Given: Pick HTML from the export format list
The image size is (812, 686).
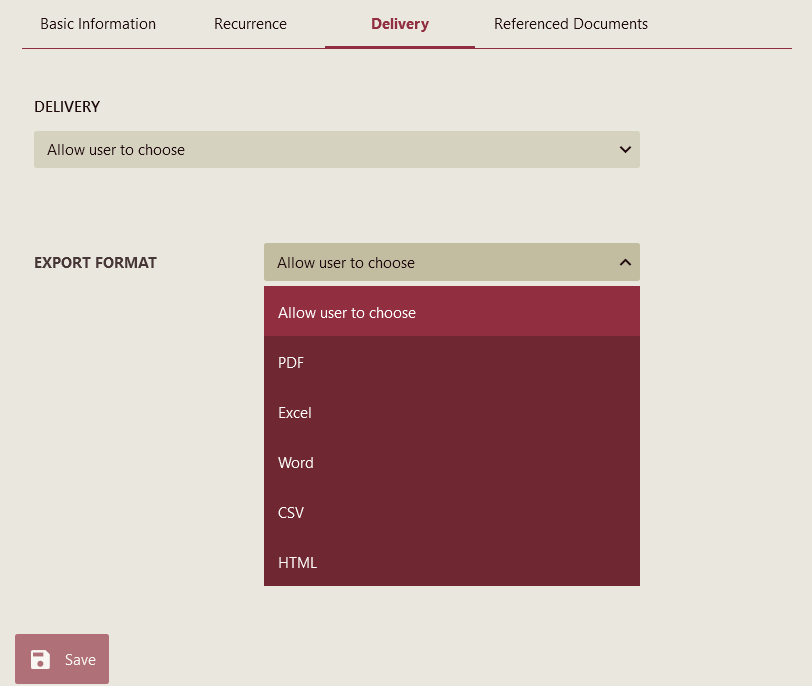Looking at the screenshot, I should tap(451, 562).
